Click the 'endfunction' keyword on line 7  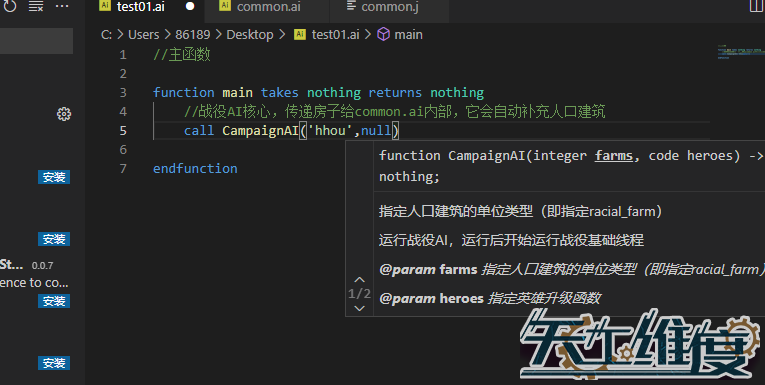(x=195, y=169)
